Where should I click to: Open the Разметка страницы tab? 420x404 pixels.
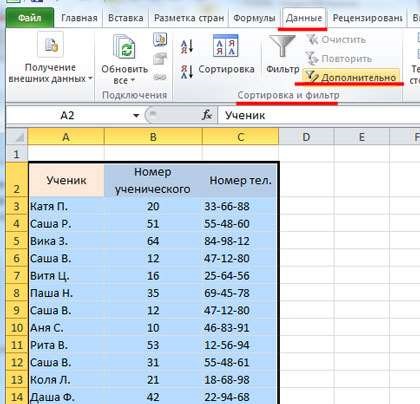pyautogui.click(x=189, y=18)
